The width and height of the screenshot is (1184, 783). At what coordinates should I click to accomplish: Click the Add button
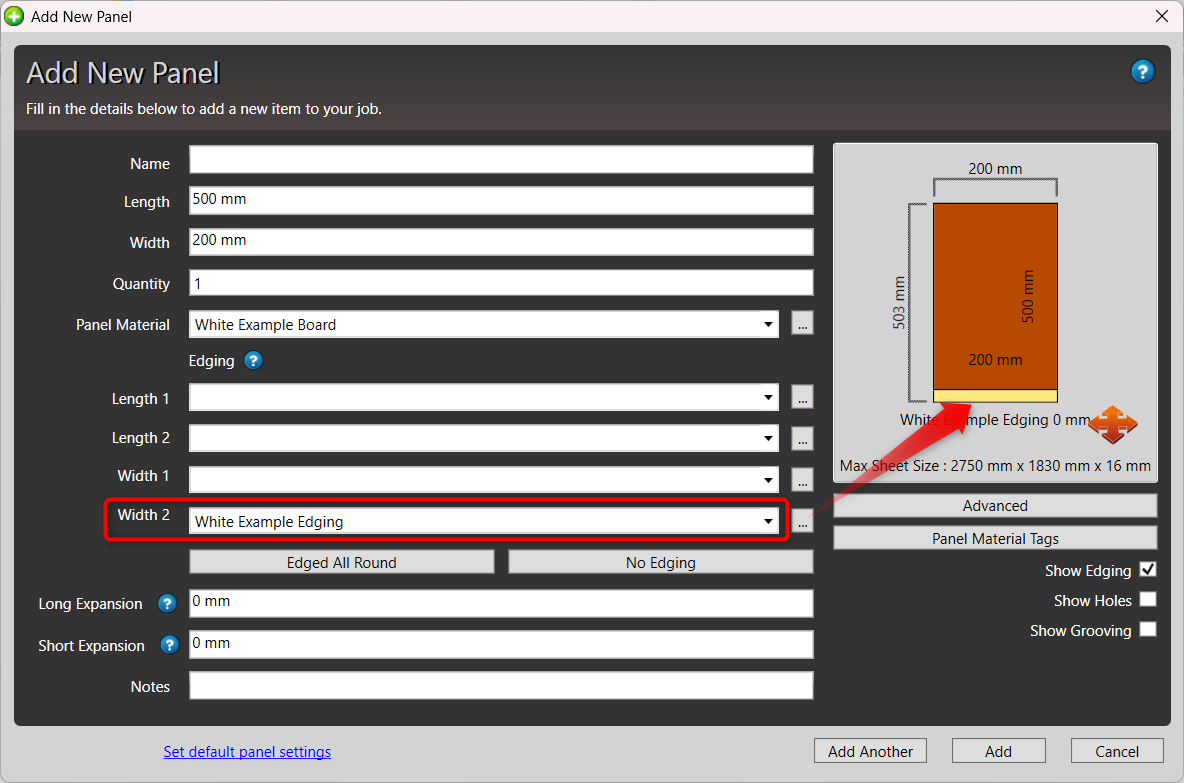998,751
